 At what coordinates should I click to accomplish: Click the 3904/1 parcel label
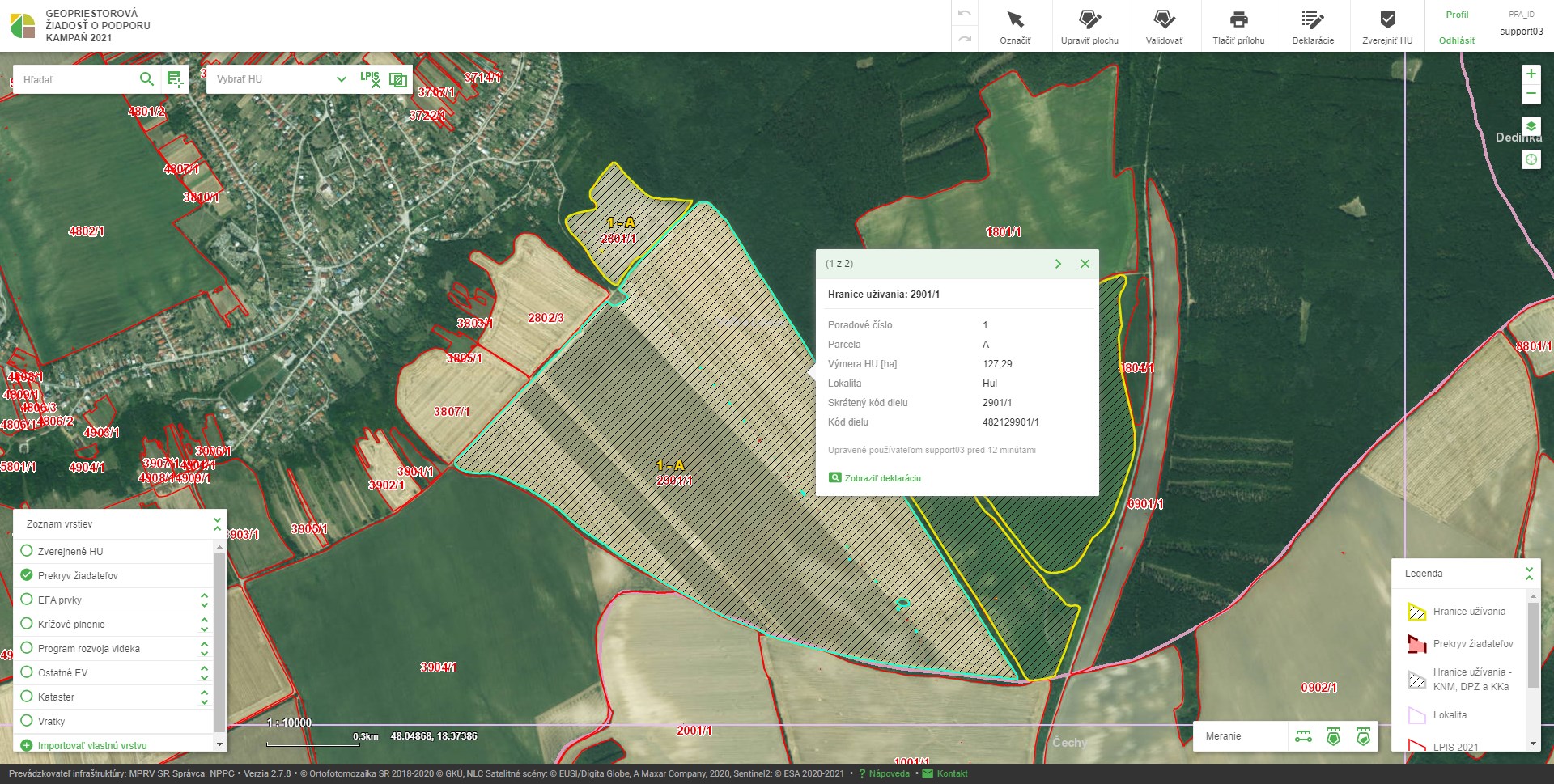pyautogui.click(x=439, y=667)
